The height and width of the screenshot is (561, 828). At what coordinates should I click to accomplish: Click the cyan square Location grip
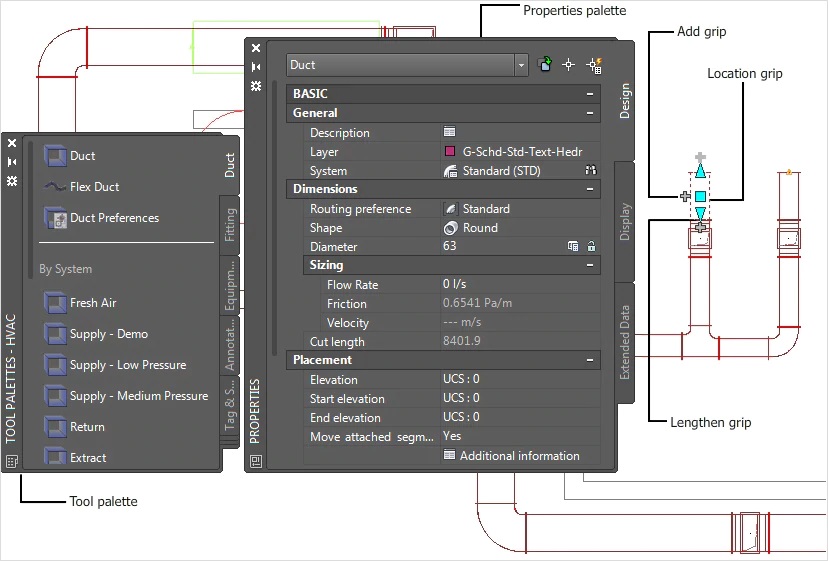click(700, 197)
